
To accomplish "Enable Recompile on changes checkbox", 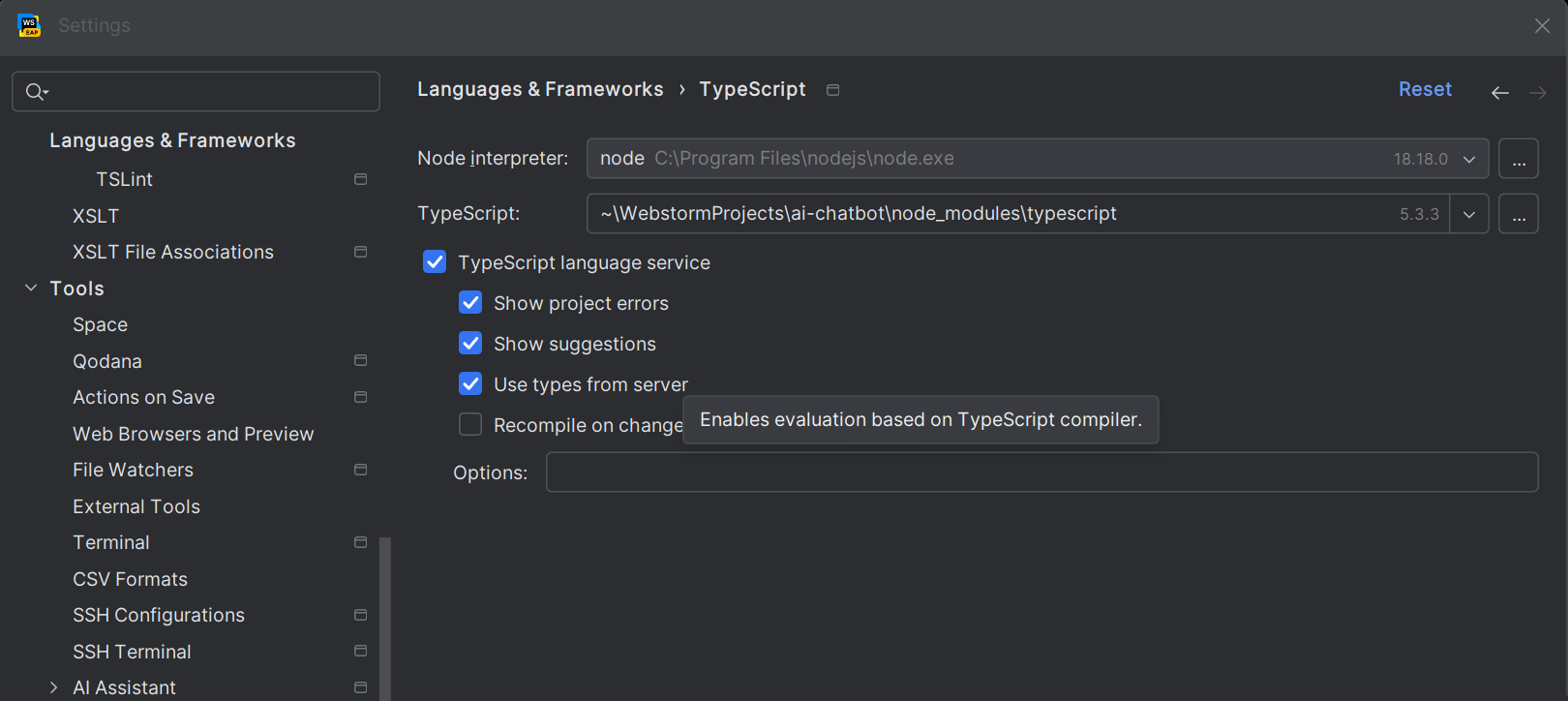I will pyautogui.click(x=470, y=425).
